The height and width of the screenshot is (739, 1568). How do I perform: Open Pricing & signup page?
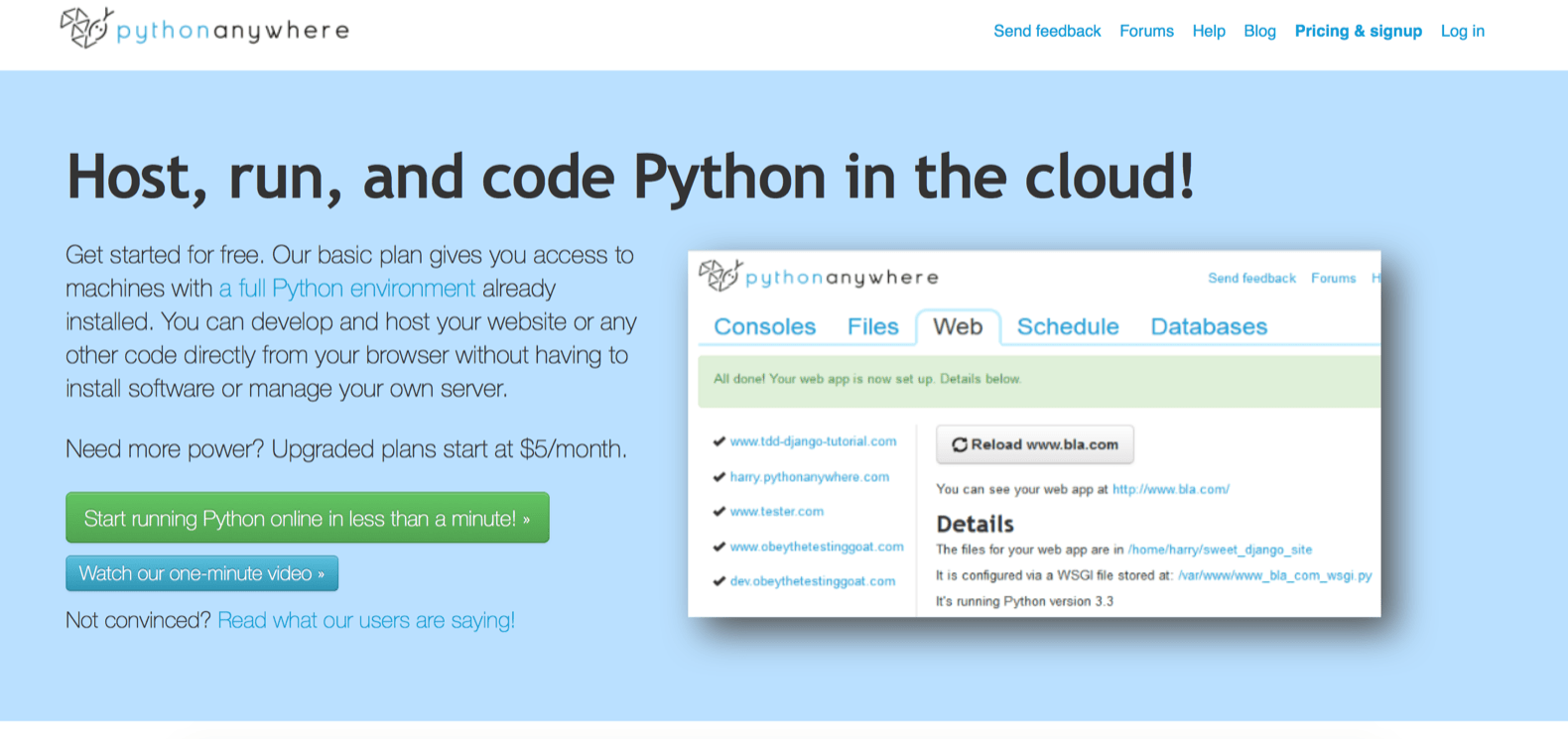[1358, 31]
